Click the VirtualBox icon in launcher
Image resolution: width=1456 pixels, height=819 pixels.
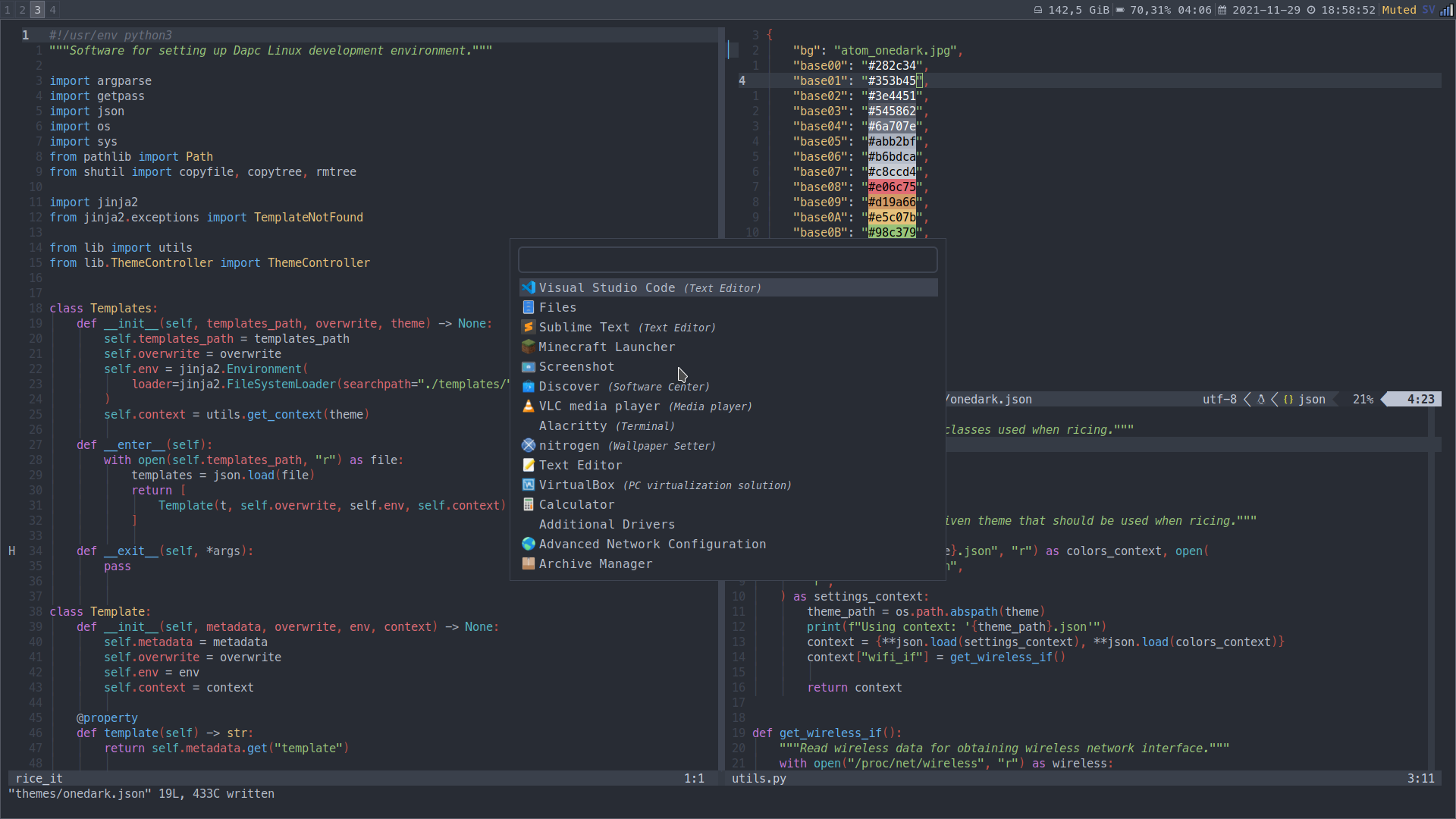point(529,485)
